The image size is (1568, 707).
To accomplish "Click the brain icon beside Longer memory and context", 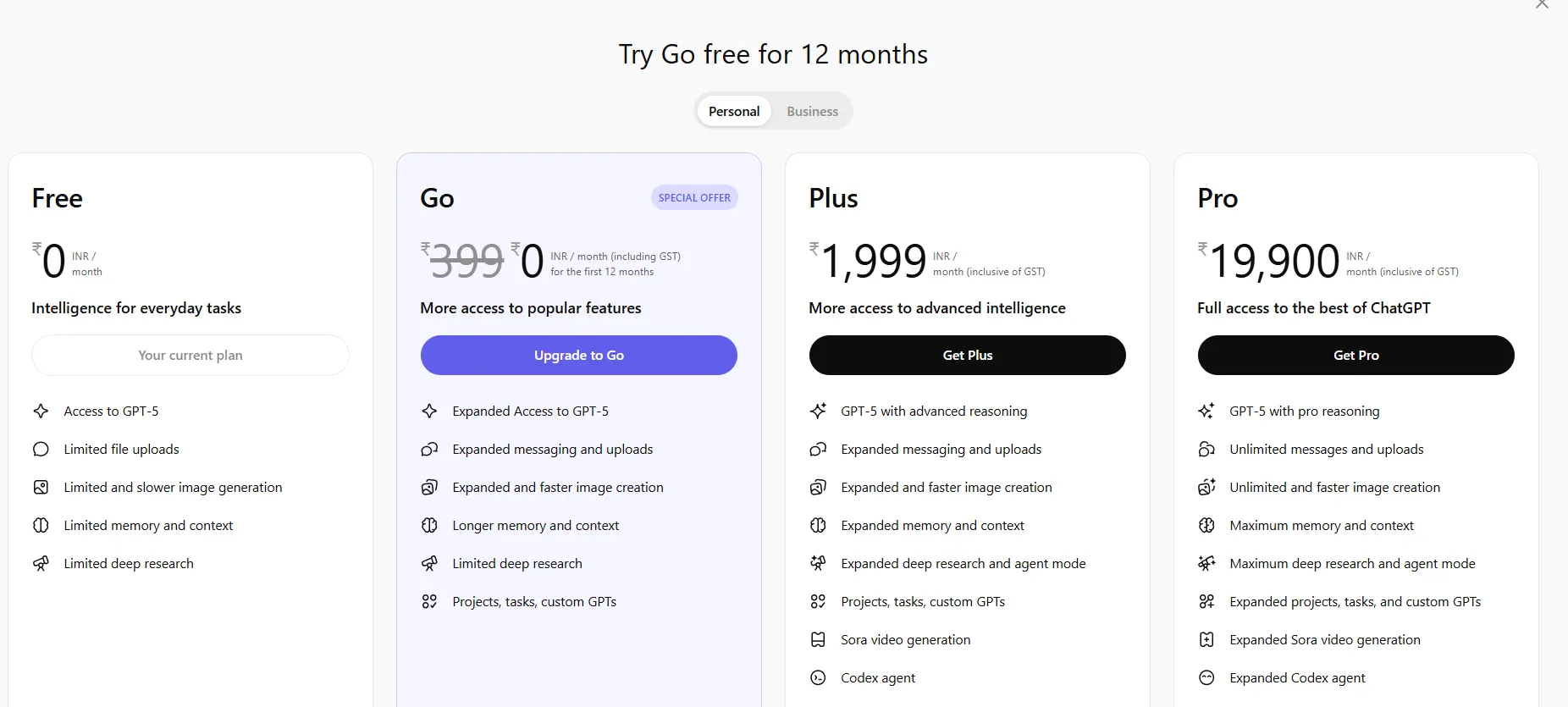I will tap(429, 526).
